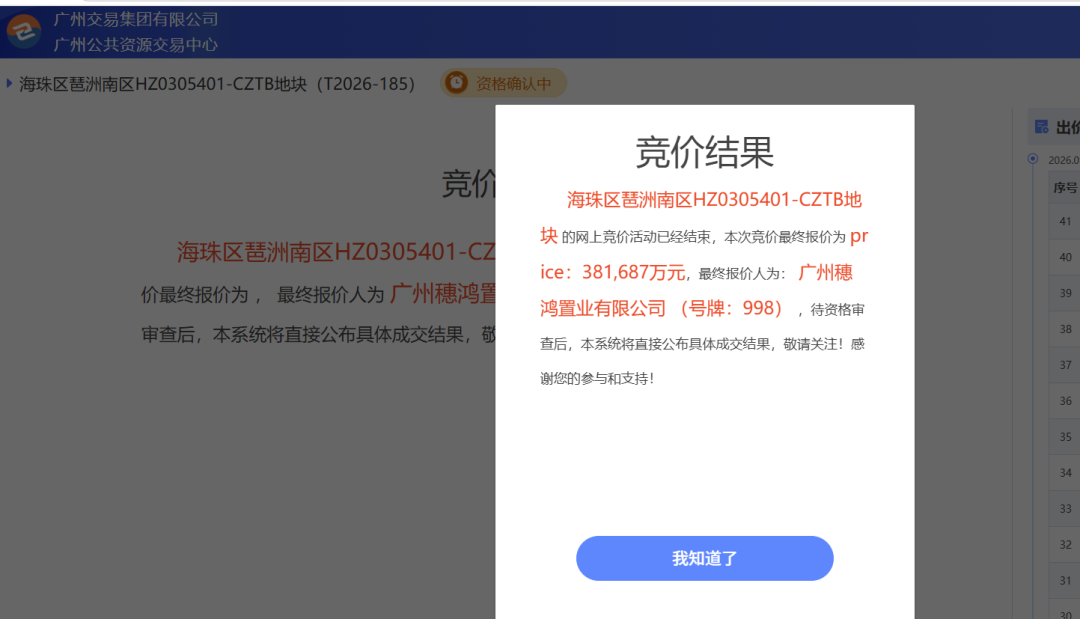Viewport: 1080px width, 619px height.
Task: Select bid row number 32
Action: 1066,544
